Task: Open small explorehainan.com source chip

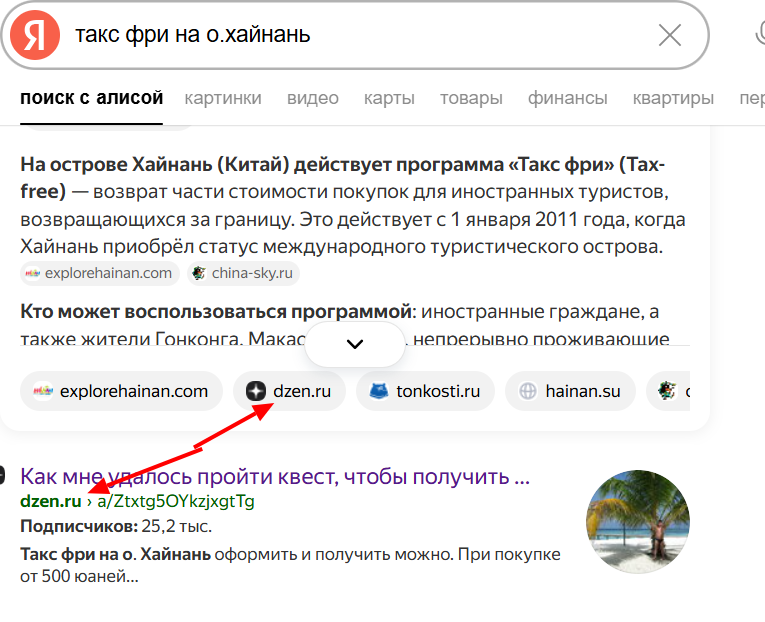Action: (100, 273)
